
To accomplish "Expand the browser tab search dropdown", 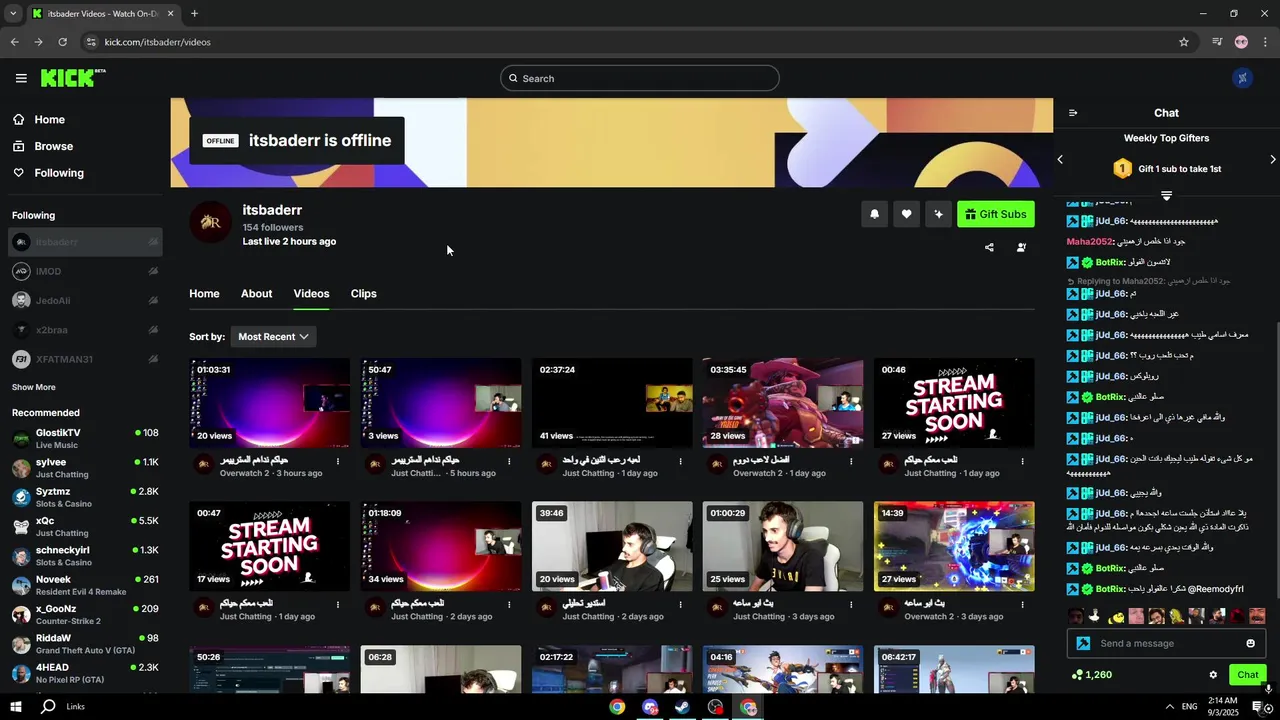I will click(x=13, y=14).
